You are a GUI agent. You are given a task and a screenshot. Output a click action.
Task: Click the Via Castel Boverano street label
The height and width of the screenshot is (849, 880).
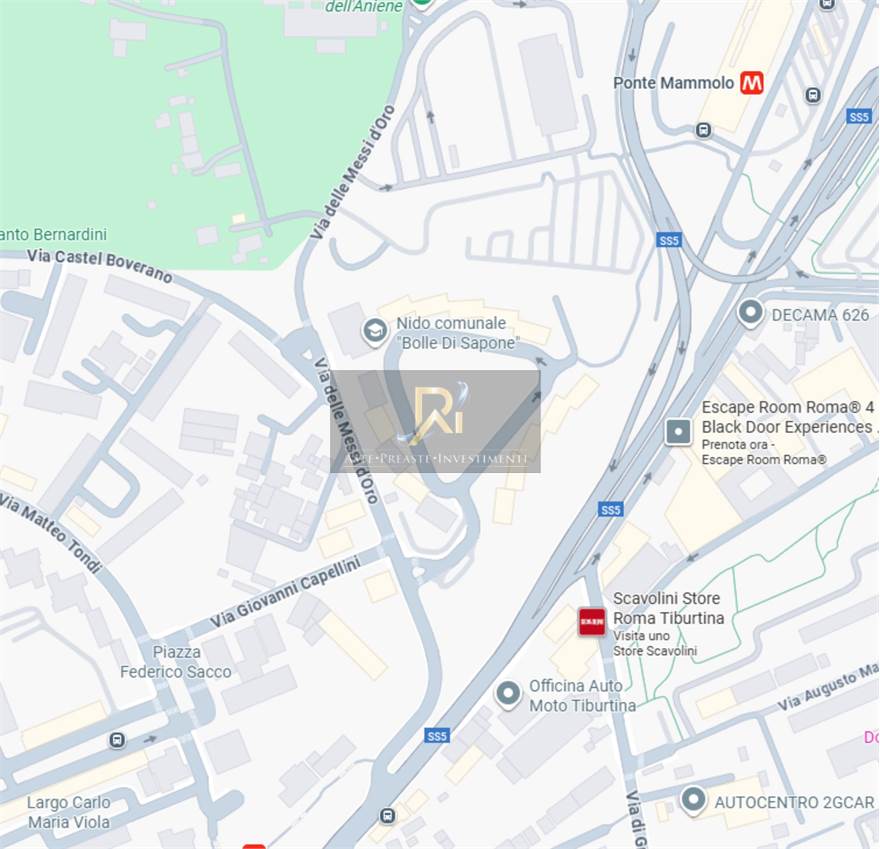(x=99, y=264)
